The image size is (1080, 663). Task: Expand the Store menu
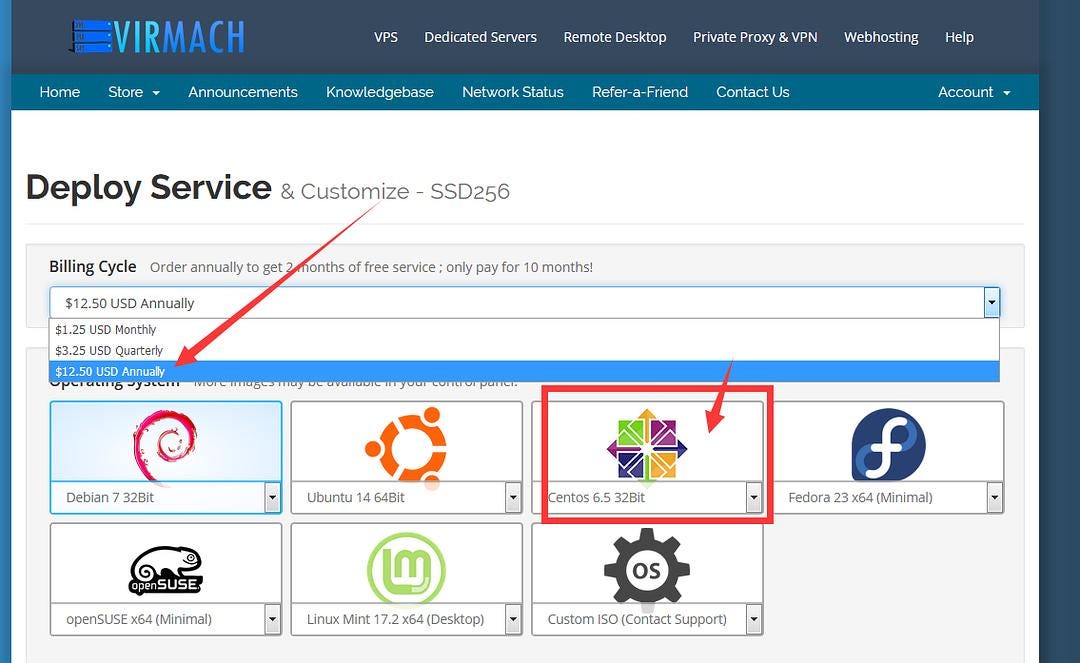[x=134, y=92]
